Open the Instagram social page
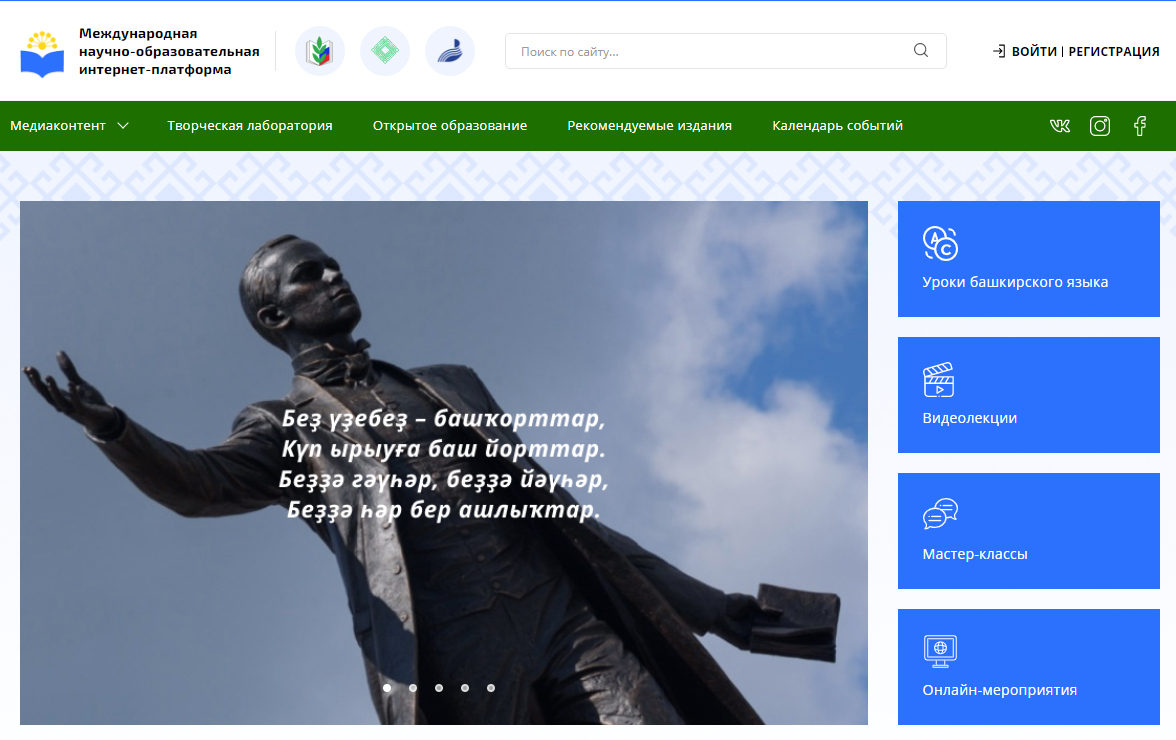The width and height of the screenshot is (1176, 740). [1100, 126]
